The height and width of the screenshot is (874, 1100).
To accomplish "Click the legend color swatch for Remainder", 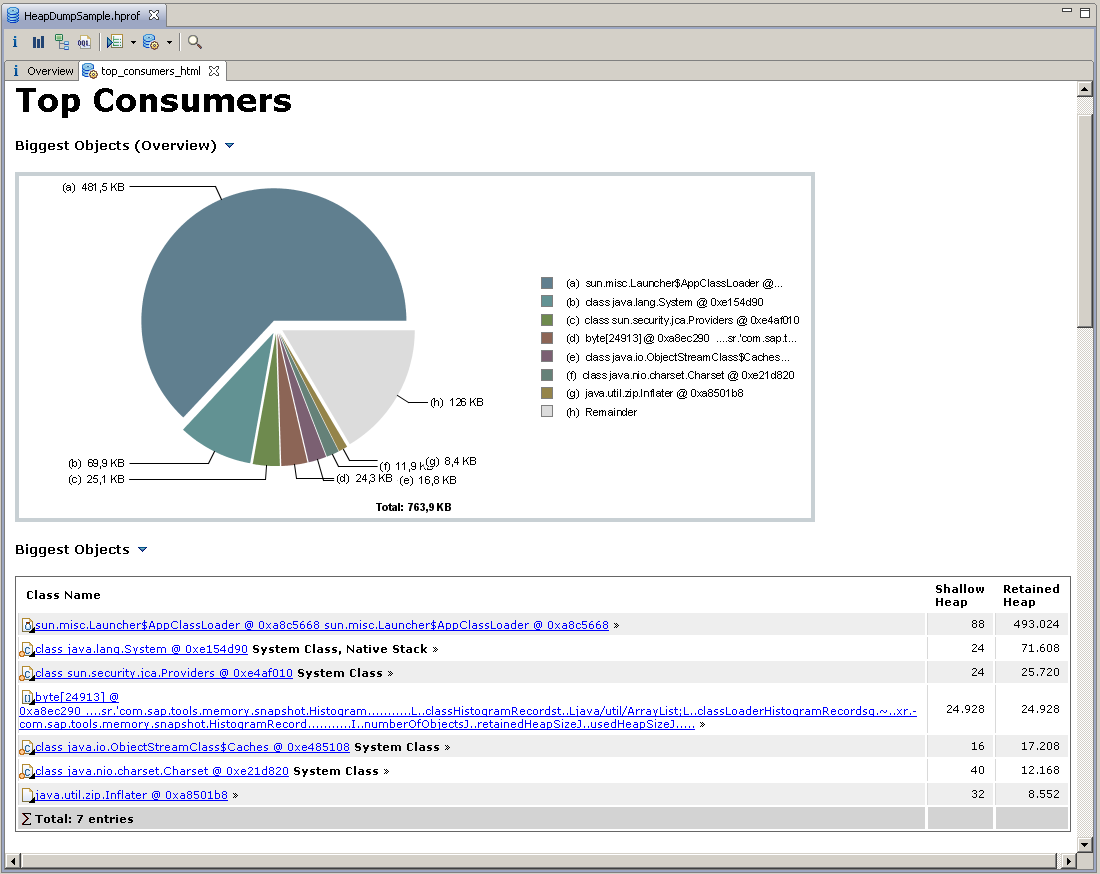I will pos(546,412).
